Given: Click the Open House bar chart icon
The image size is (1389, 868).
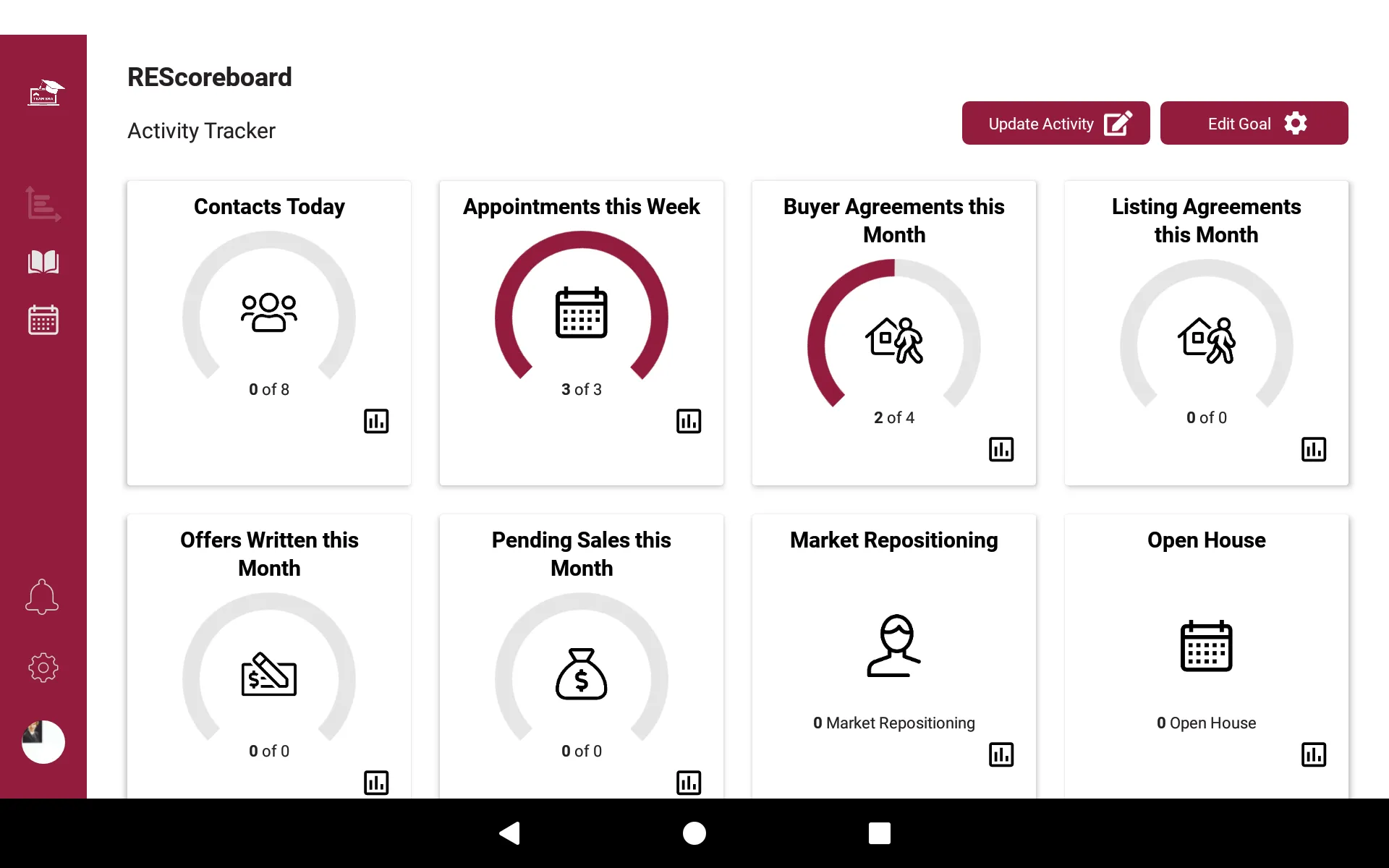Looking at the screenshot, I should click(x=1314, y=754).
